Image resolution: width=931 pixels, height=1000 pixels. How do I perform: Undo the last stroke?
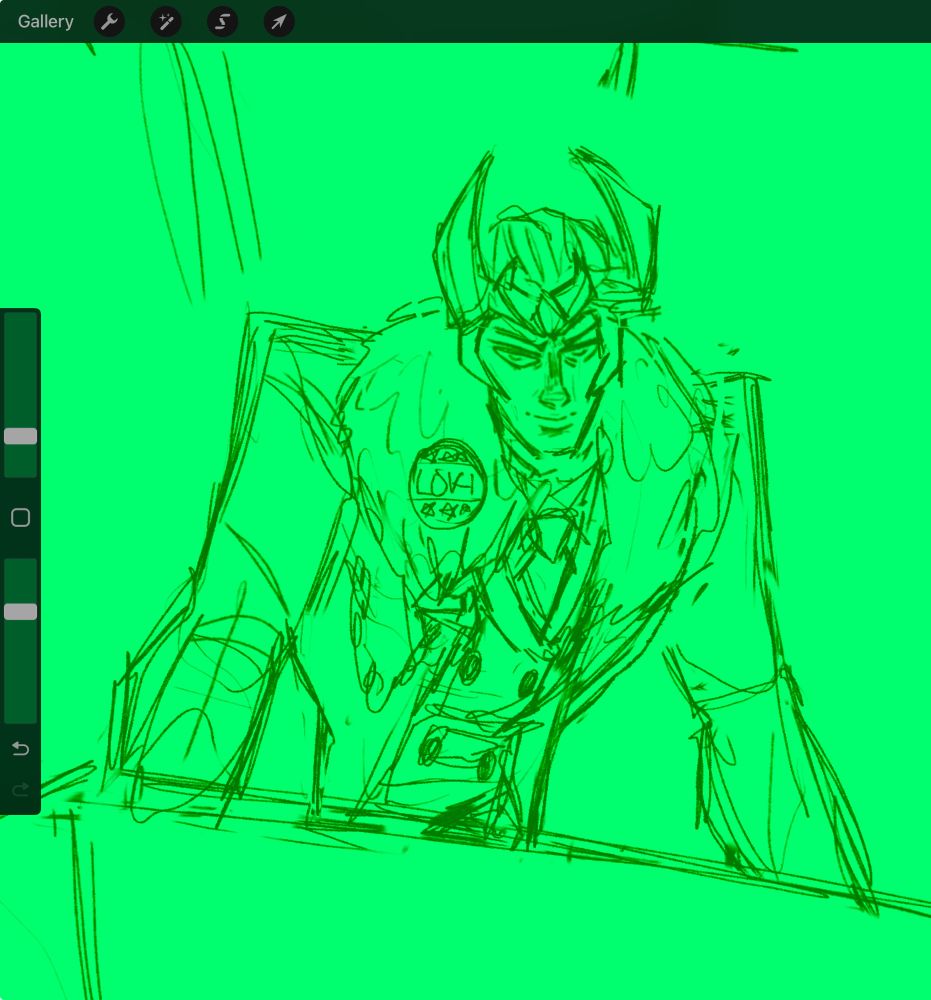click(x=20, y=748)
